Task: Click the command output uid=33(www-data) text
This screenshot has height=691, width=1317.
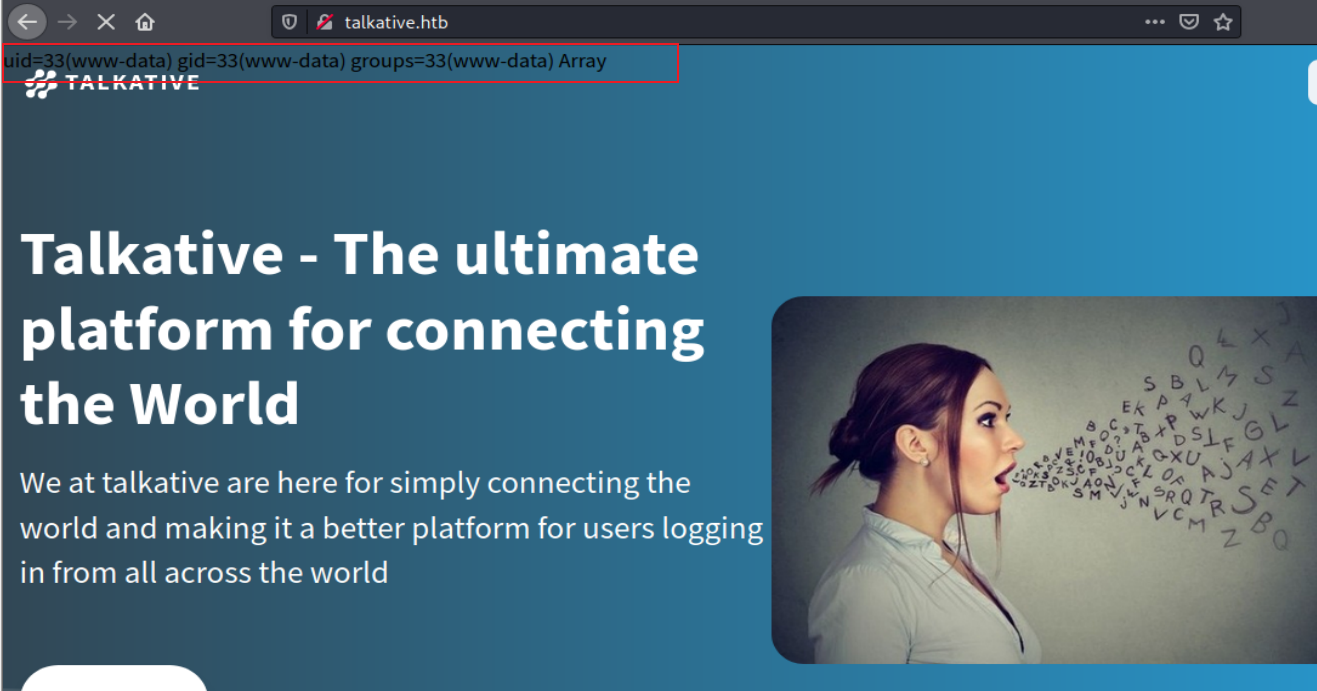Action: coord(305,61)
